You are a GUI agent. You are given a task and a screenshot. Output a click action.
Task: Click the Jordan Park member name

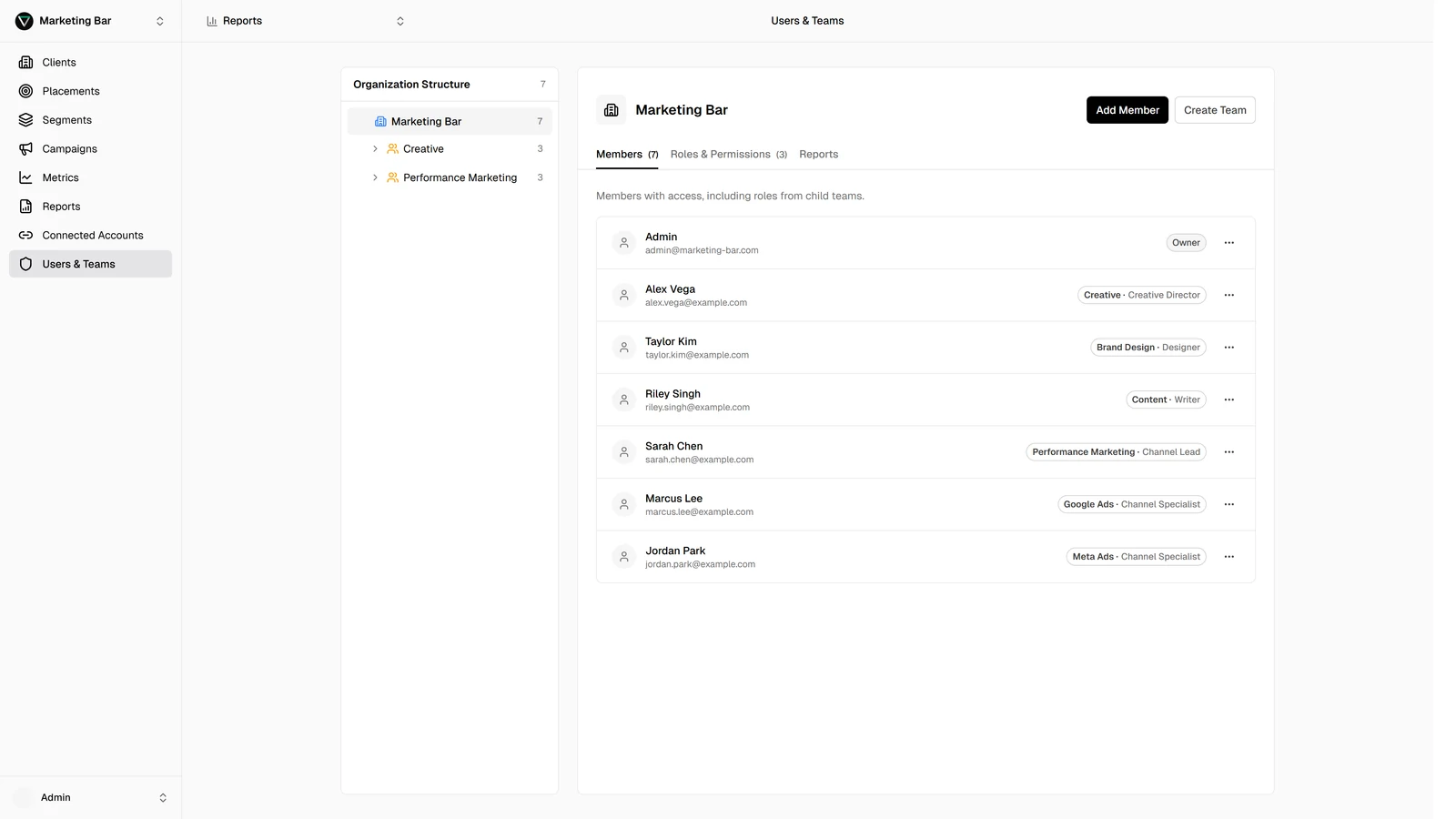coord(675,551)
